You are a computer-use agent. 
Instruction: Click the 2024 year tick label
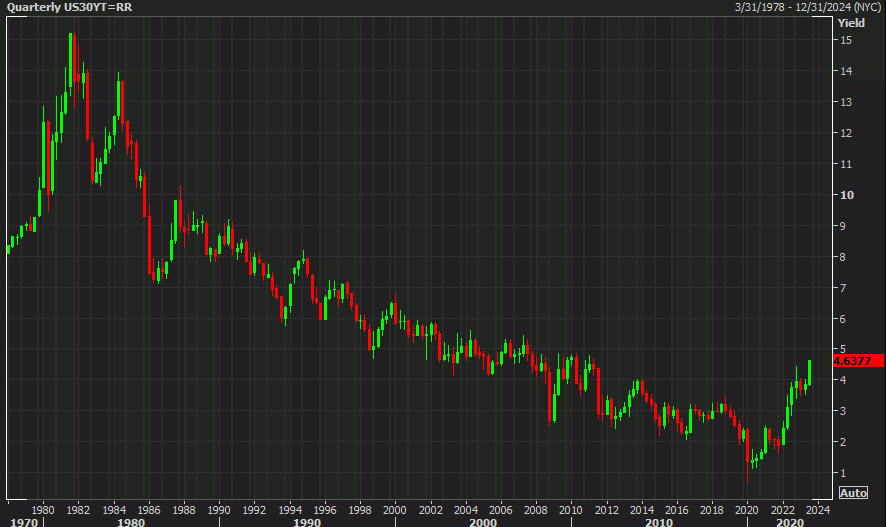818,510
